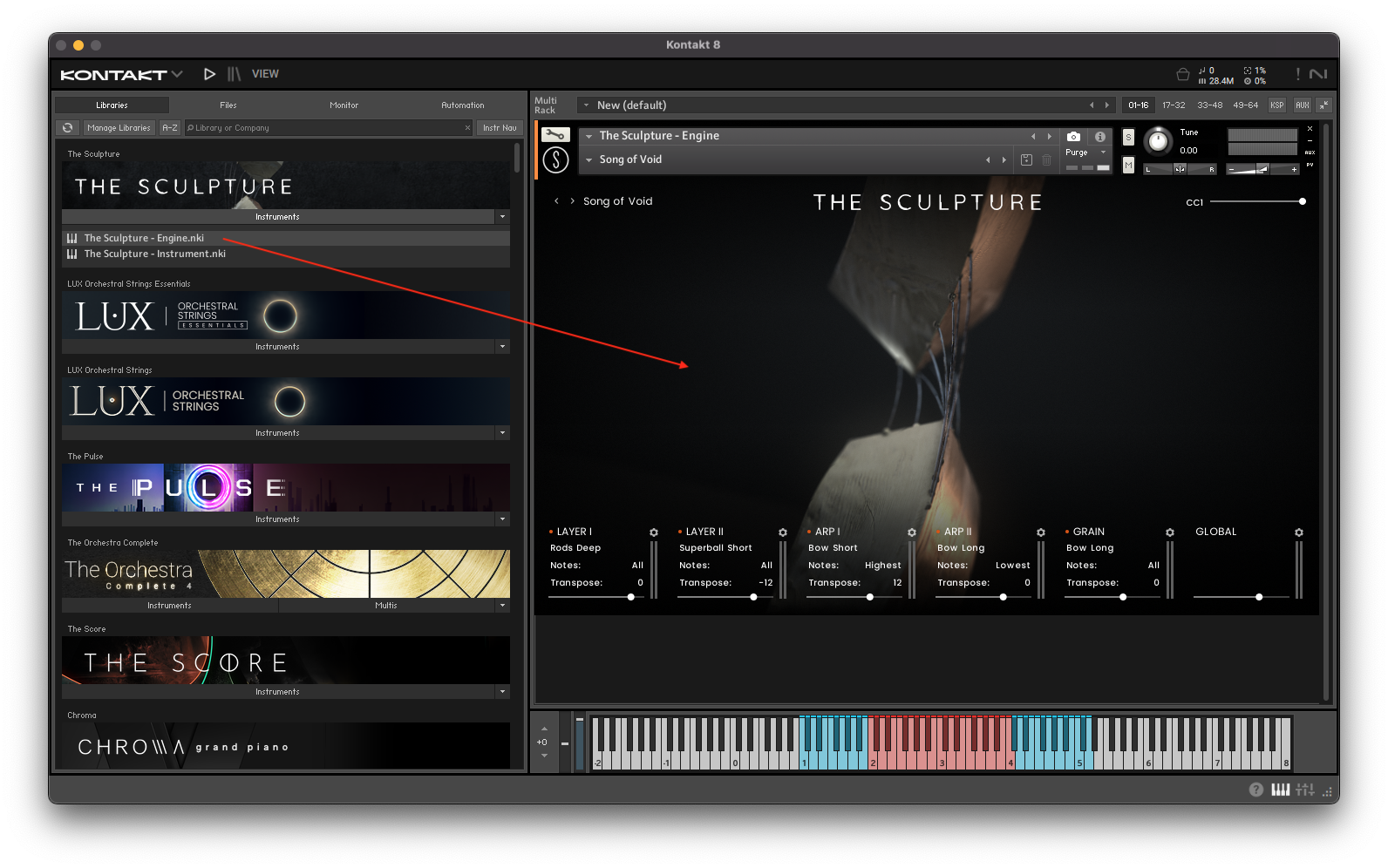Click the Instr Nav button

point(500,128)
